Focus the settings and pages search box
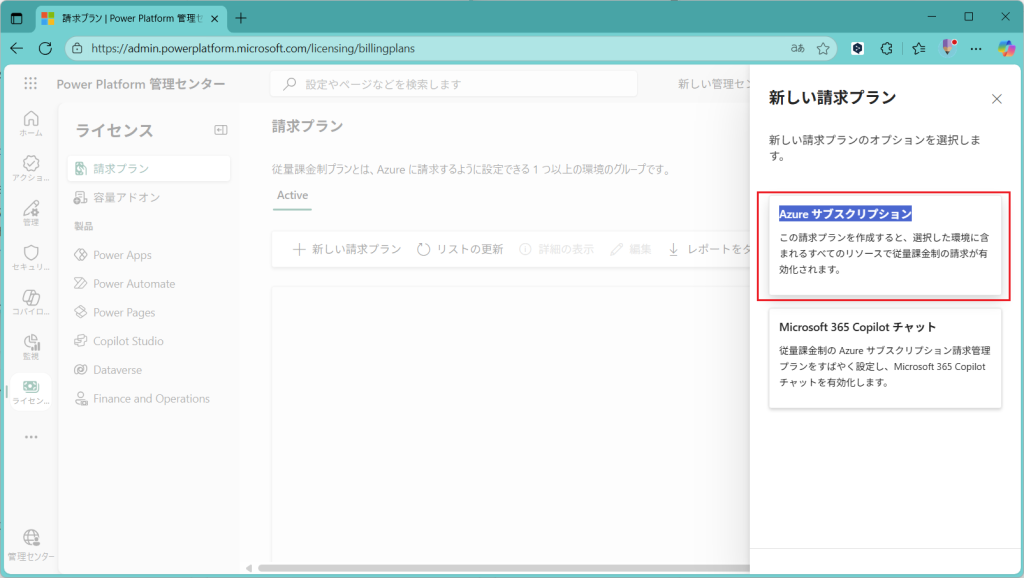Screen dimensions: 1024x578 (x=453, y=84)
